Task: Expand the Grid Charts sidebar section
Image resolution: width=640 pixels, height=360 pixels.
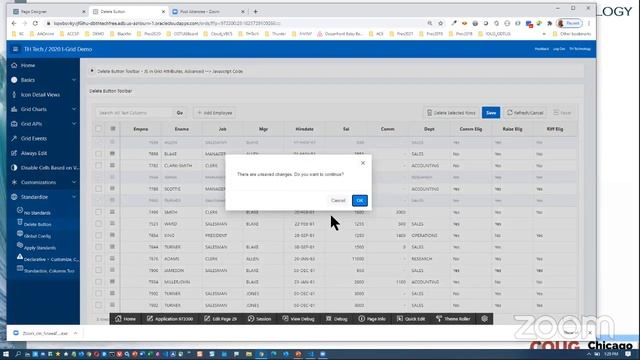Action: pyautogui.click(x=74, y=109)
